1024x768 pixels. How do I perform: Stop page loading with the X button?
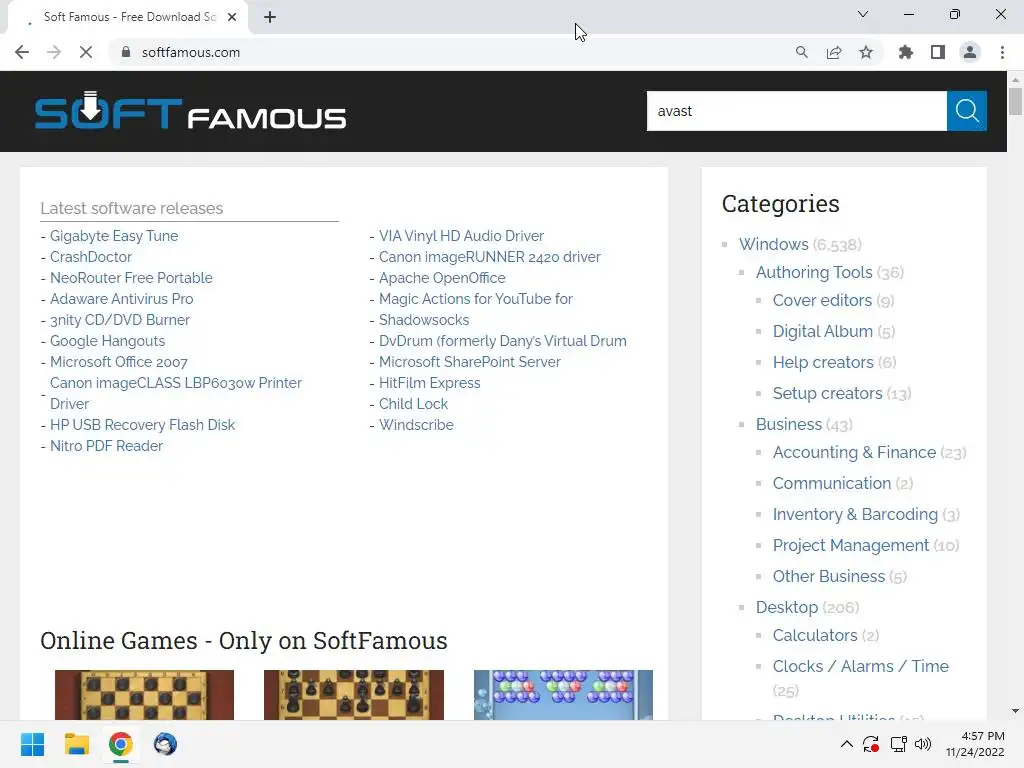pos(86,52)
